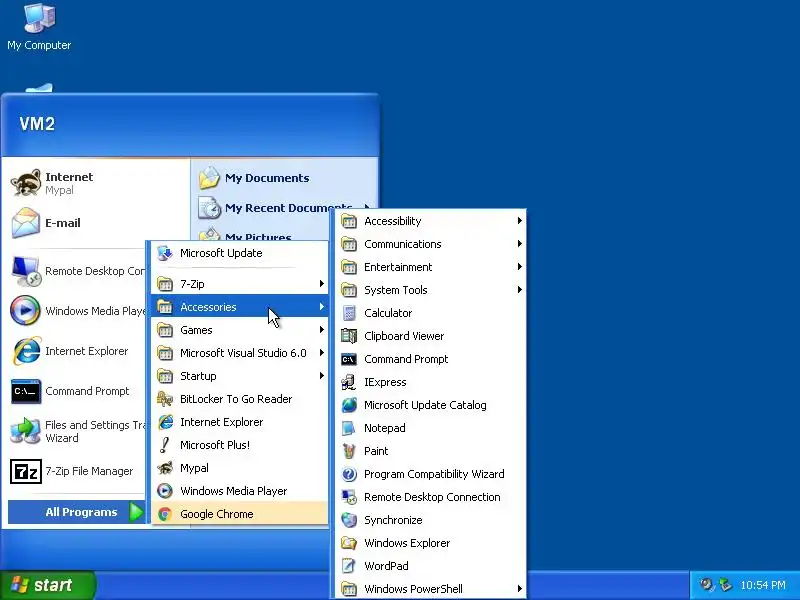Screen dimensions: 800x600
Task: Open Windows Media Player in the recent programs list
Action: click(x=78, y=311)
